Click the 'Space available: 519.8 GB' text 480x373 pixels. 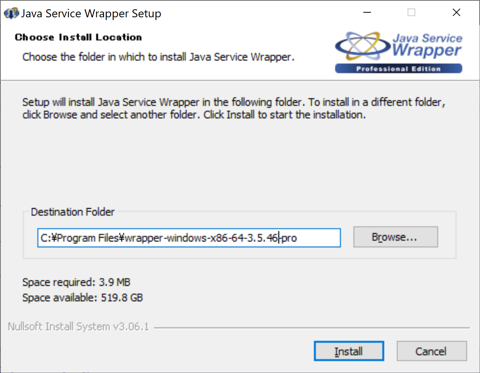83,297
